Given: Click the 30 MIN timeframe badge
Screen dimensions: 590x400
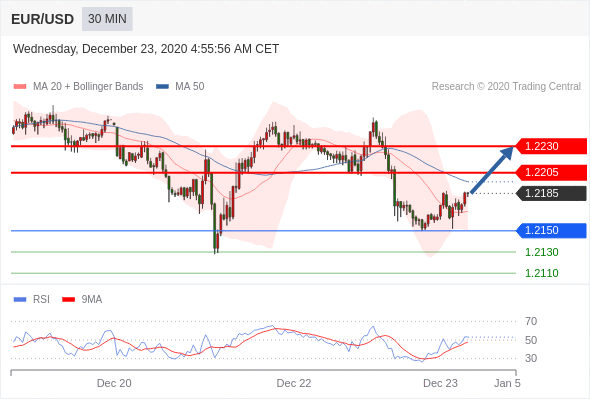Looking at the screenshot, I should coord(107,19).
